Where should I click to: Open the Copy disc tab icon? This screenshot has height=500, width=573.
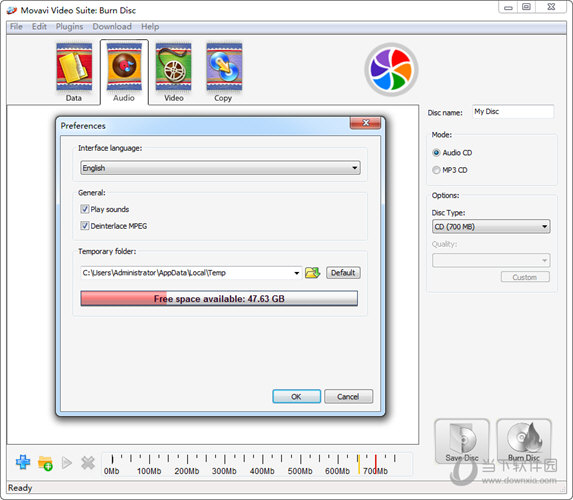coord(224,67)
